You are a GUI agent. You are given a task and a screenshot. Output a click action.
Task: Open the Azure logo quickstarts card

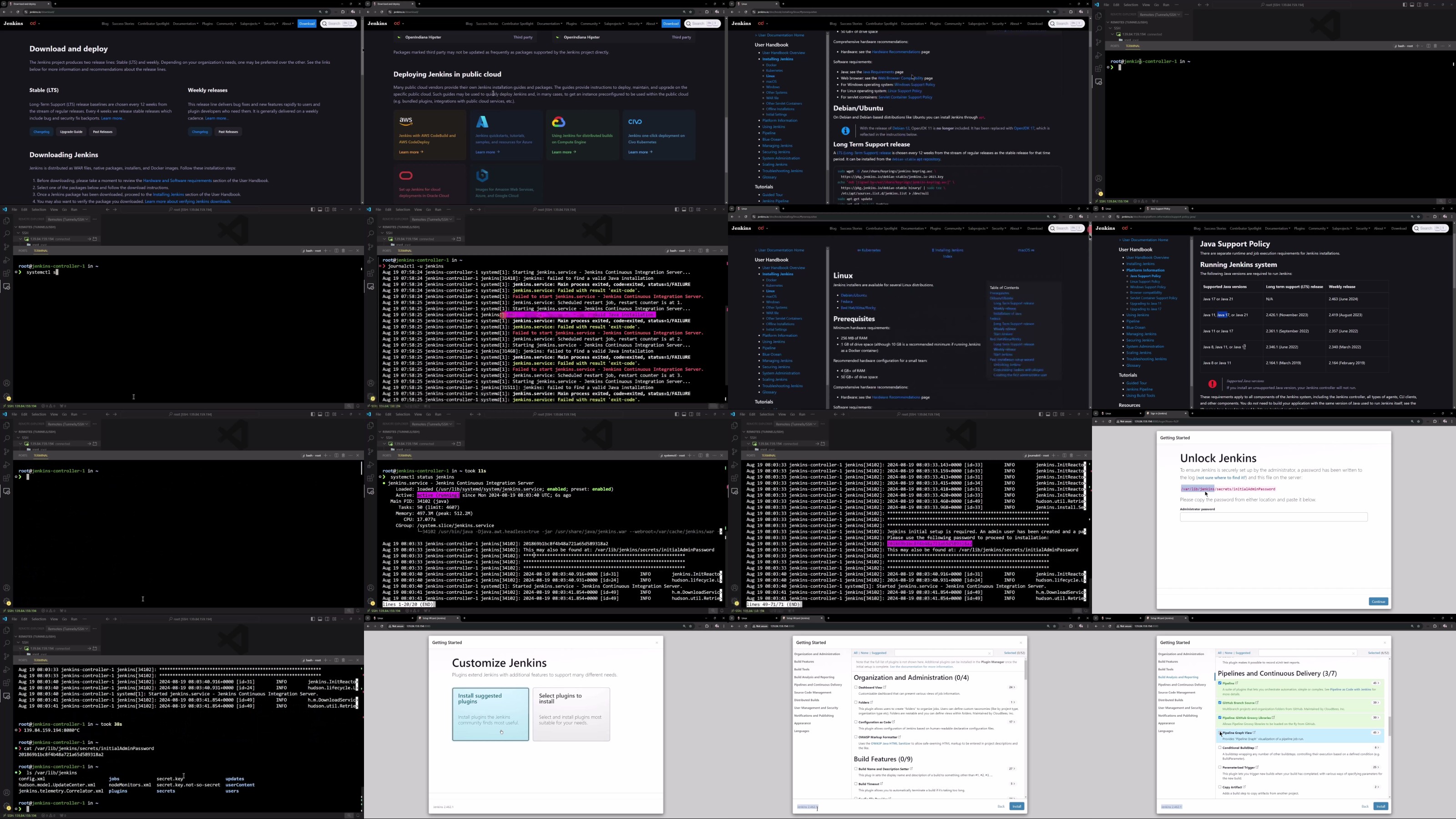click(482, 122)
